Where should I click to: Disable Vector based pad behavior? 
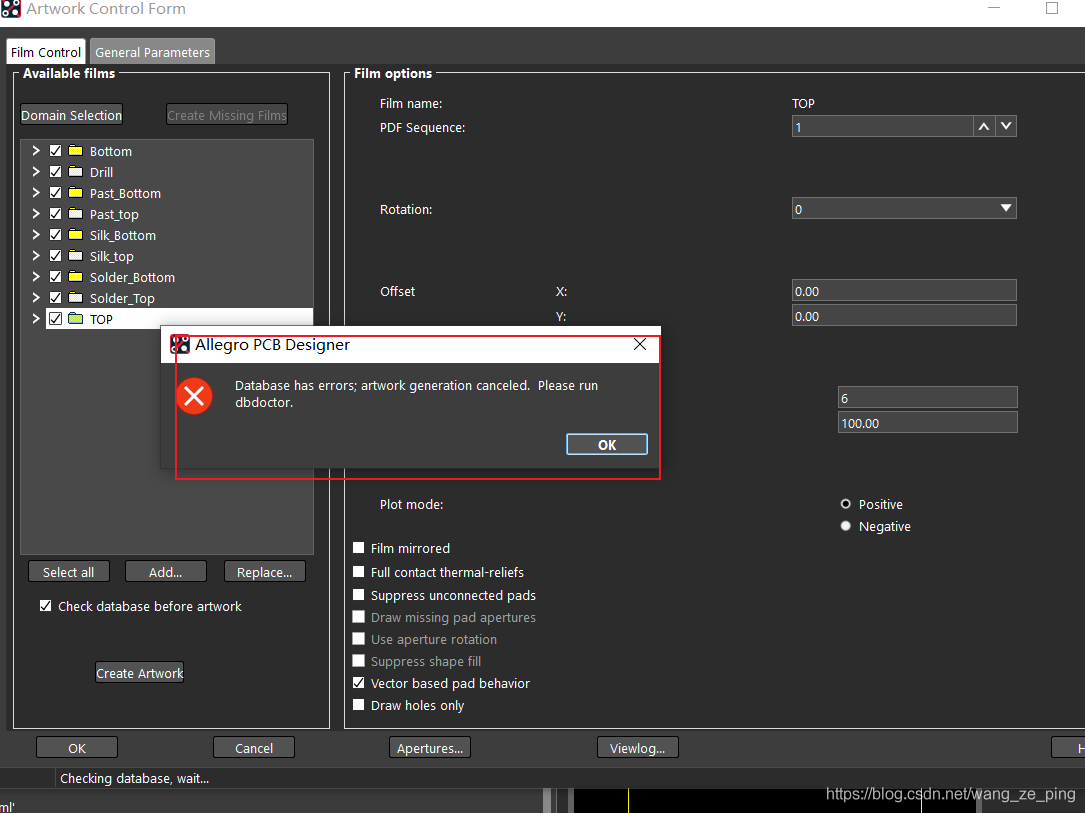(x=358, y=683)
